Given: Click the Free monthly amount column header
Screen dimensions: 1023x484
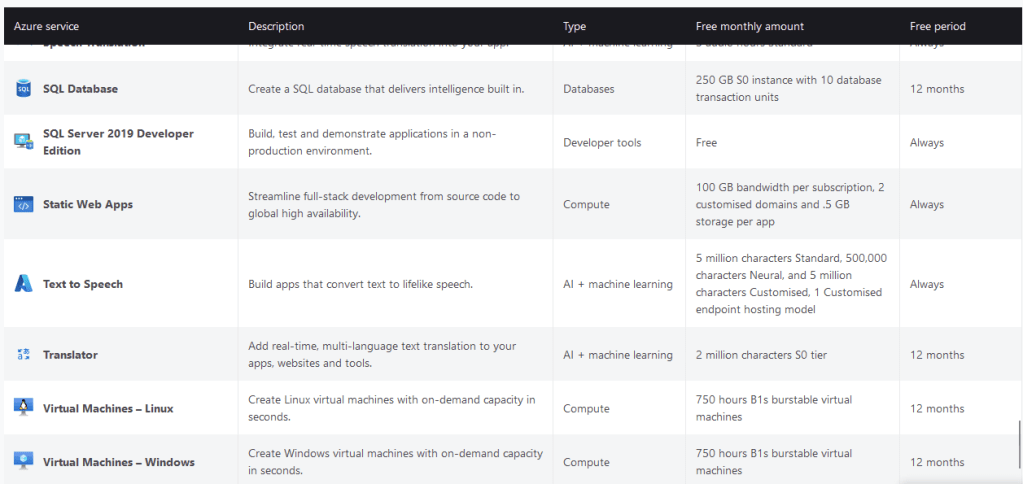Looking at the screenshot, I should (x=749, y=26).
